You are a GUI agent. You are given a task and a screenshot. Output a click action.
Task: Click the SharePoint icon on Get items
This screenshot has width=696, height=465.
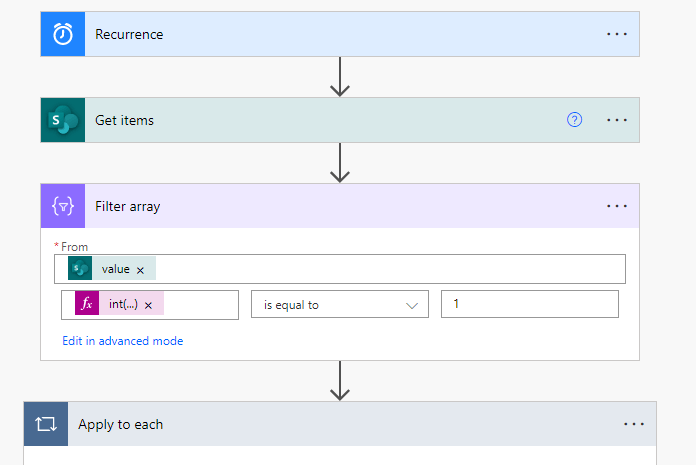[x=63, y=120]
